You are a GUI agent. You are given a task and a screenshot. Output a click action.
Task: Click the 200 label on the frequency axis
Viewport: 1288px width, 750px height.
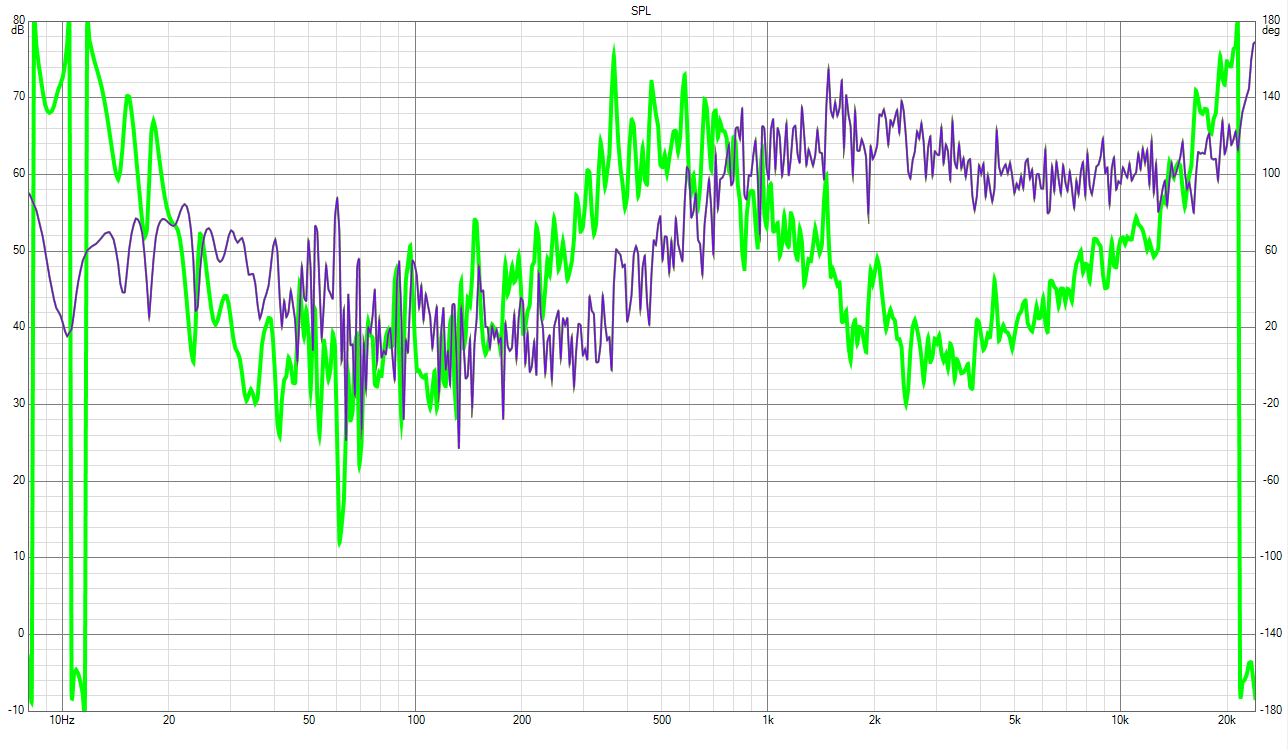point(522,720)
